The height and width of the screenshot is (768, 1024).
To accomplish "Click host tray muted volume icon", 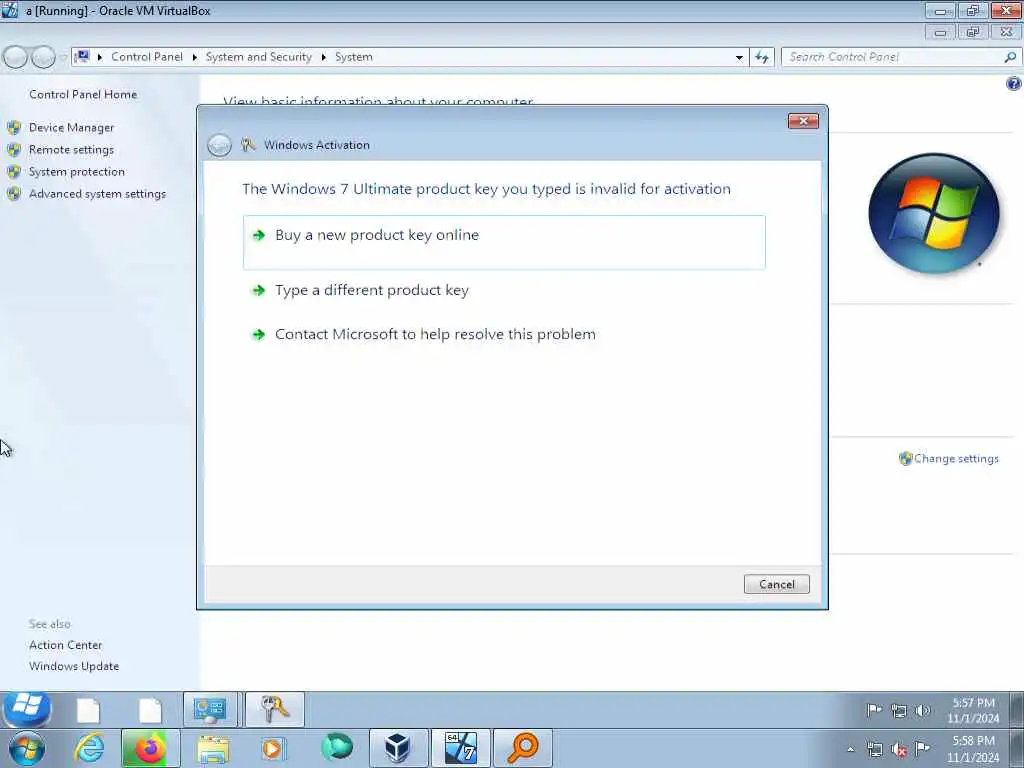I will 899,750.
